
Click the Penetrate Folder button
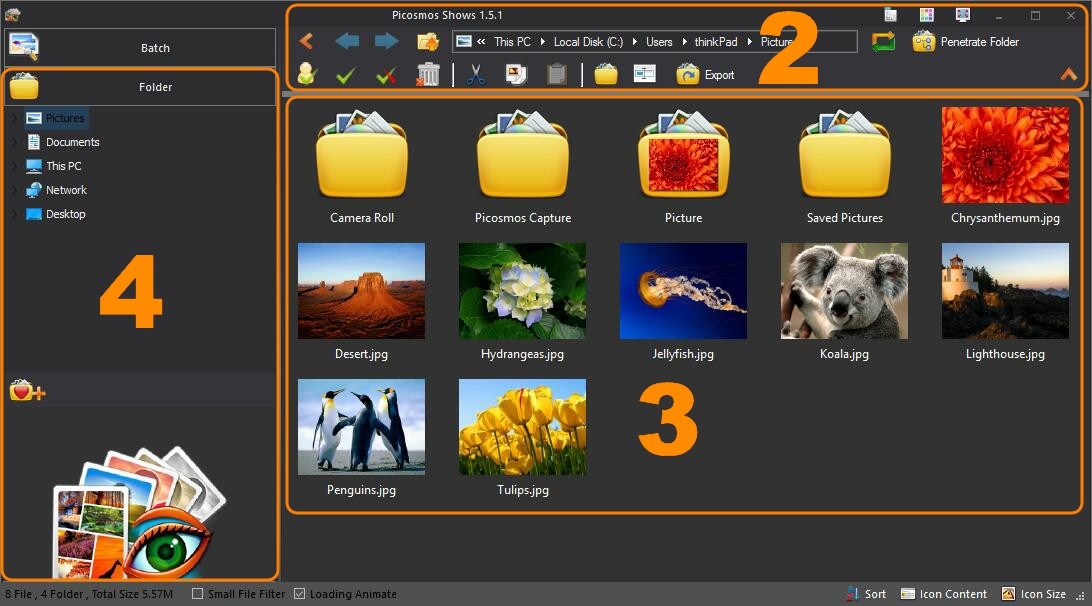pos(966,42)
